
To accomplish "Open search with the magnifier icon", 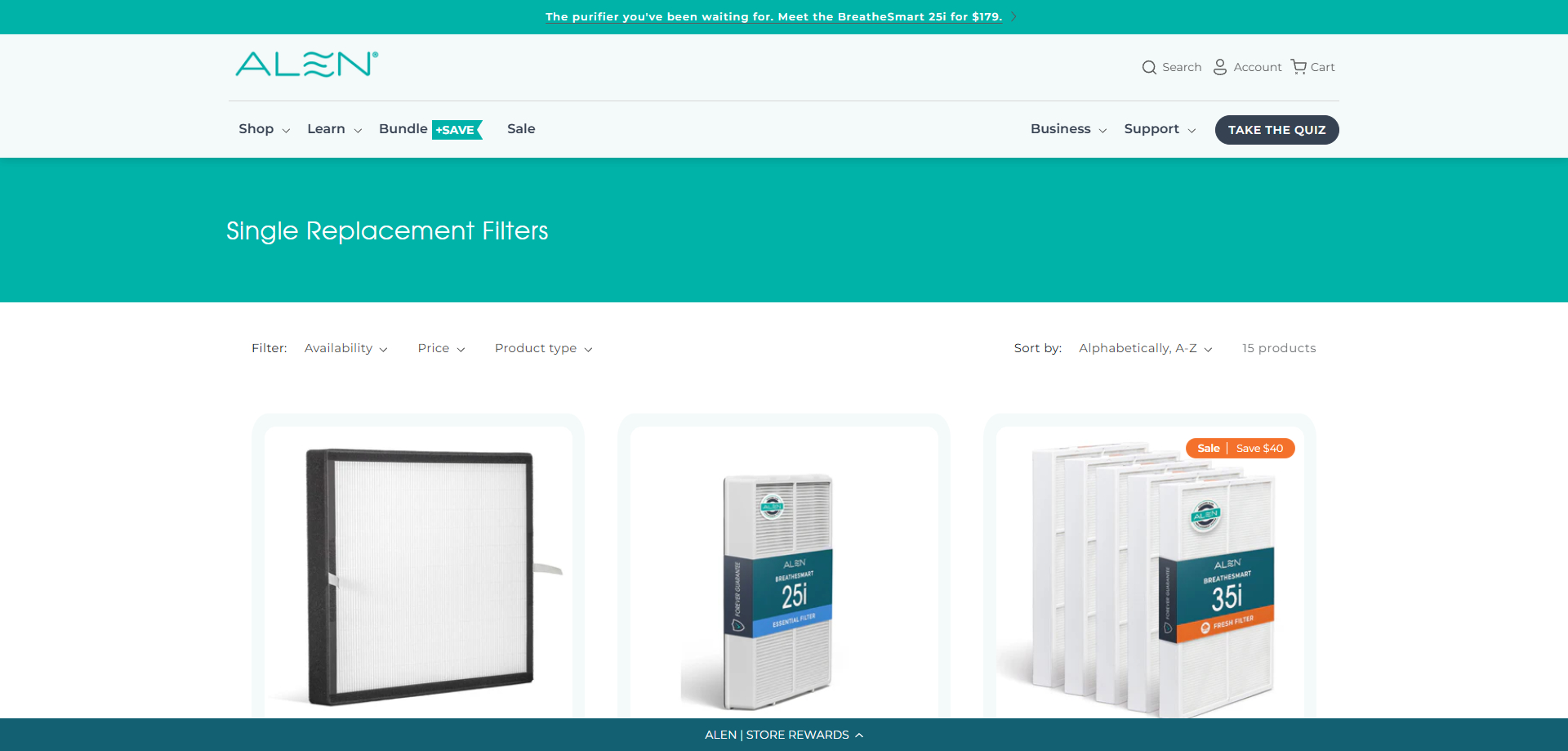I will click(1149, 67).
